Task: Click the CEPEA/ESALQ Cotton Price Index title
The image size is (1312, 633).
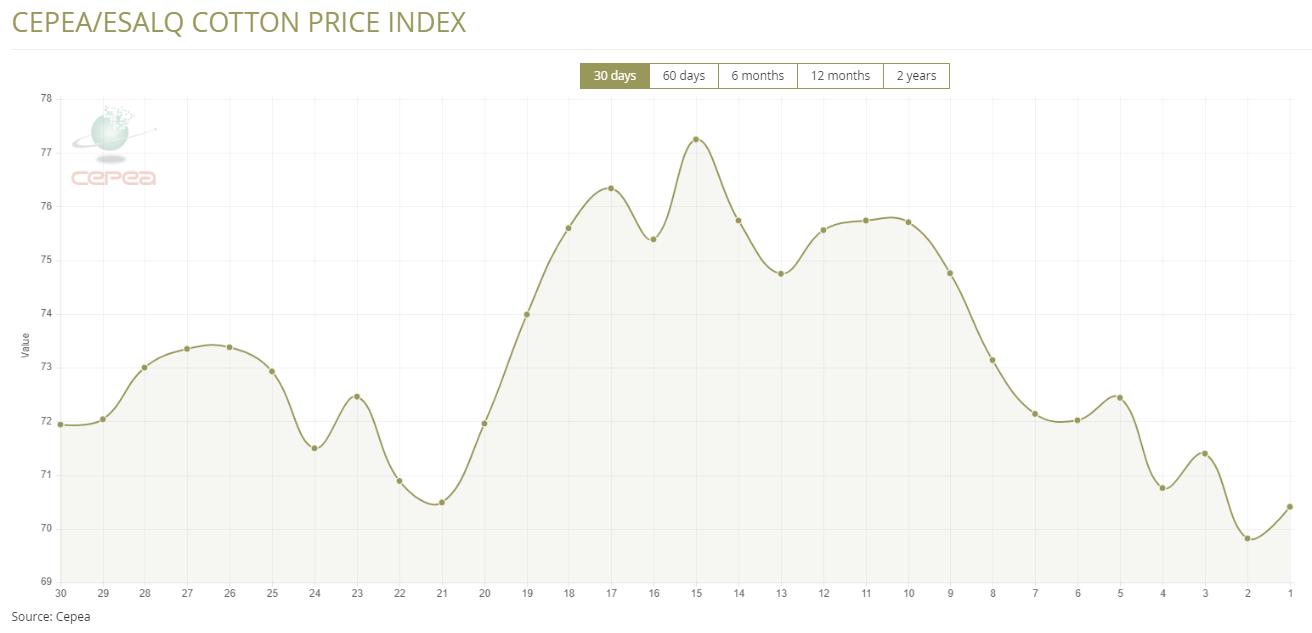Action: tap(239, 22)
